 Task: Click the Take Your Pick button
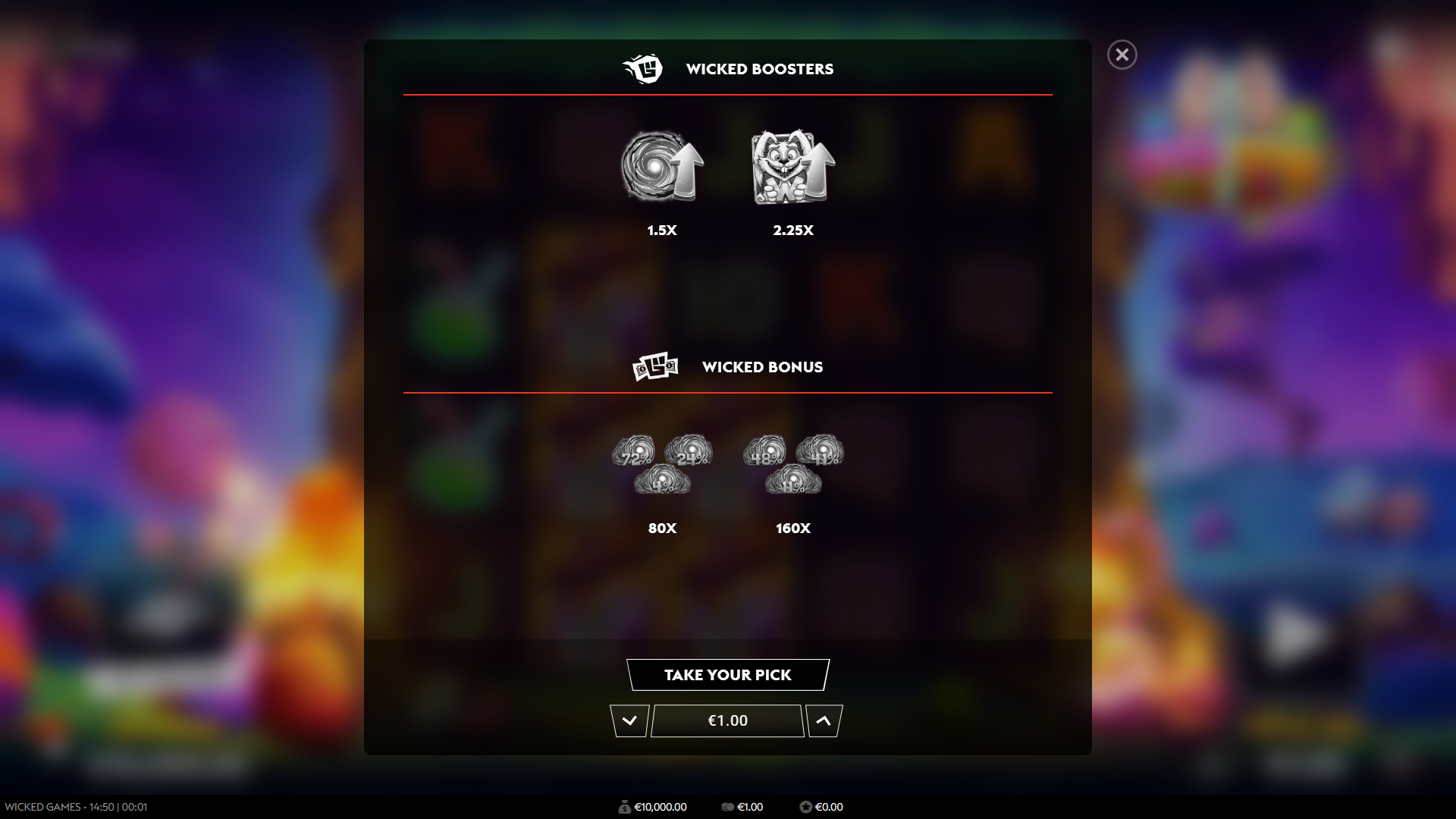[728, 675]
